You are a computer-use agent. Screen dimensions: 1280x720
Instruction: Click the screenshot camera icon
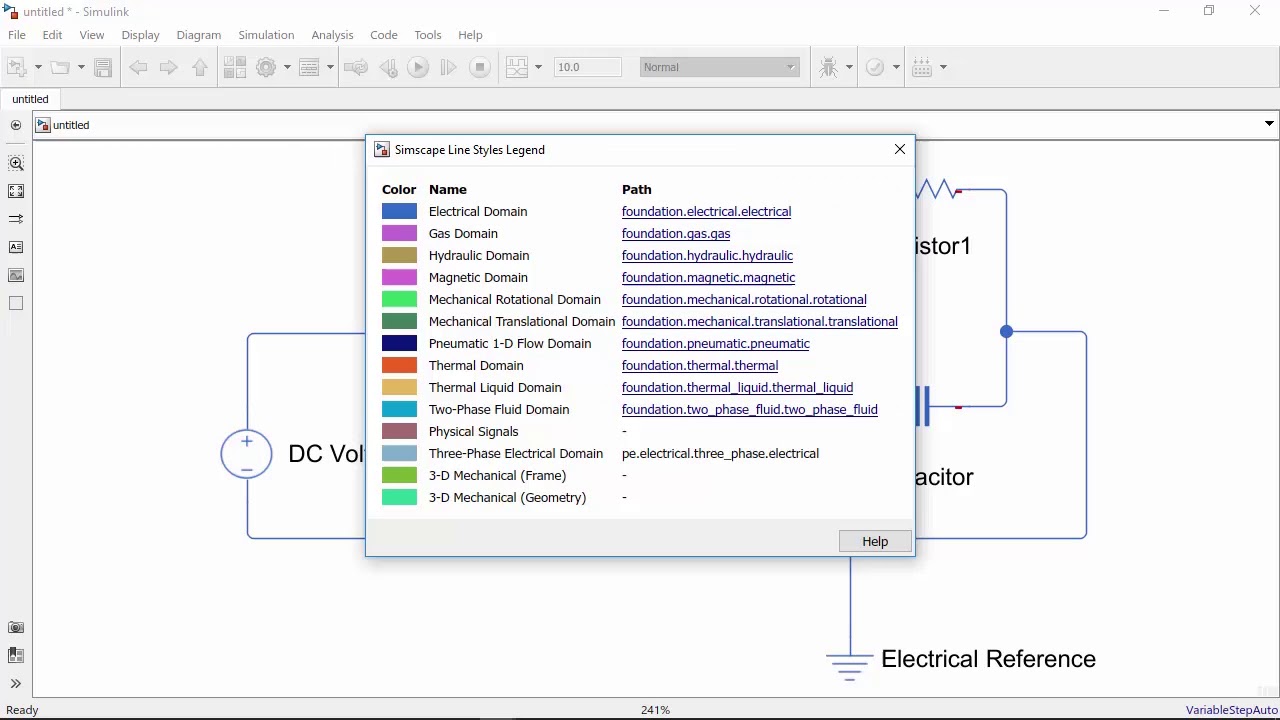click(16, 627)
